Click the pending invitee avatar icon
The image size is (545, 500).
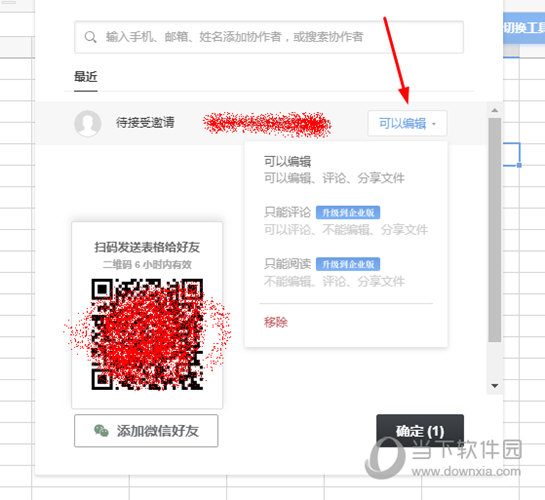(x=88, y=123)
